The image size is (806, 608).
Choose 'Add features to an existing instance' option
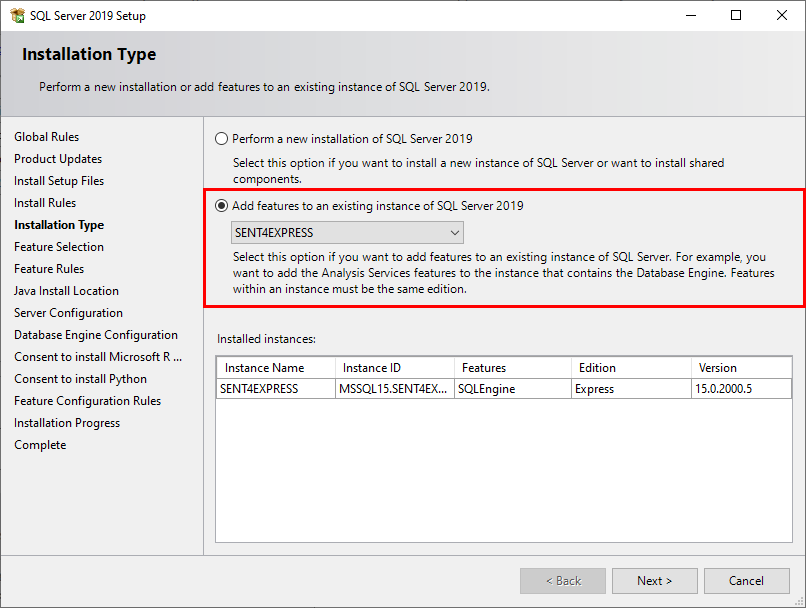(x=221, y=205)
